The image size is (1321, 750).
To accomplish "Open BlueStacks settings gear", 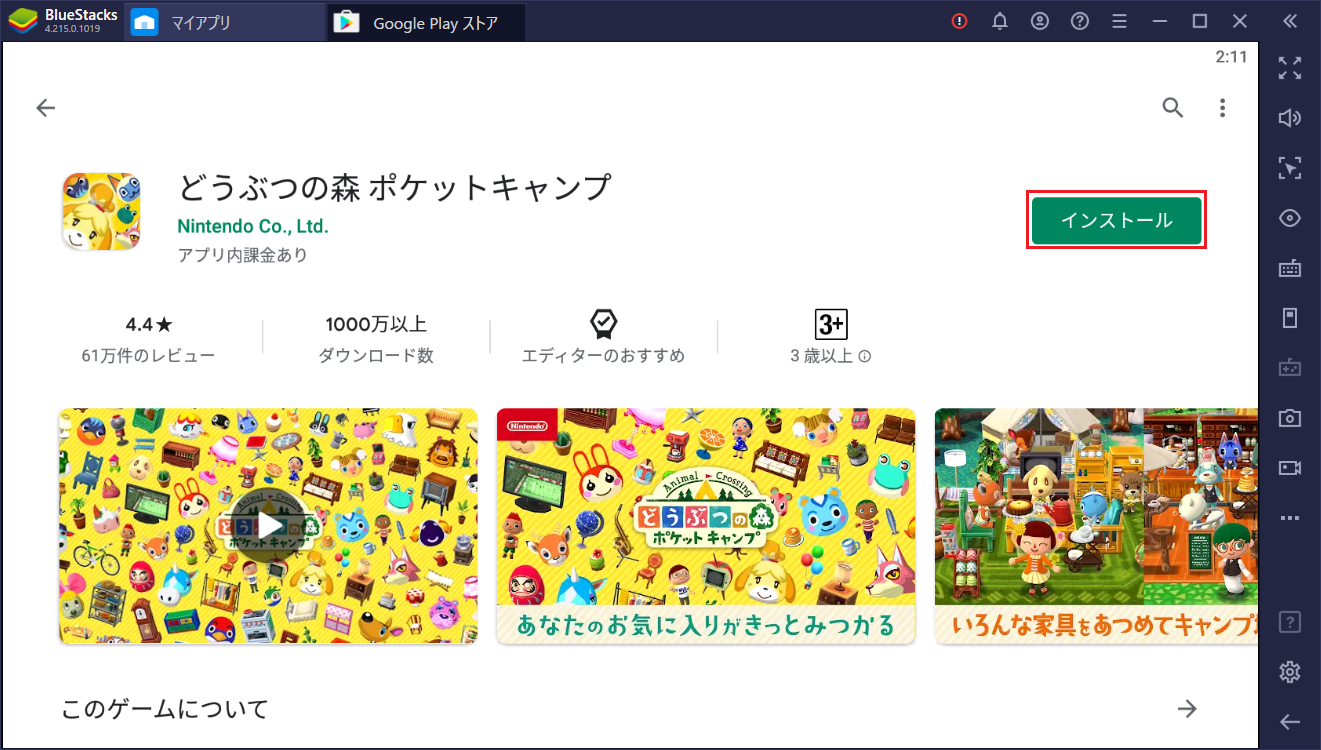I will point(1290,672).
